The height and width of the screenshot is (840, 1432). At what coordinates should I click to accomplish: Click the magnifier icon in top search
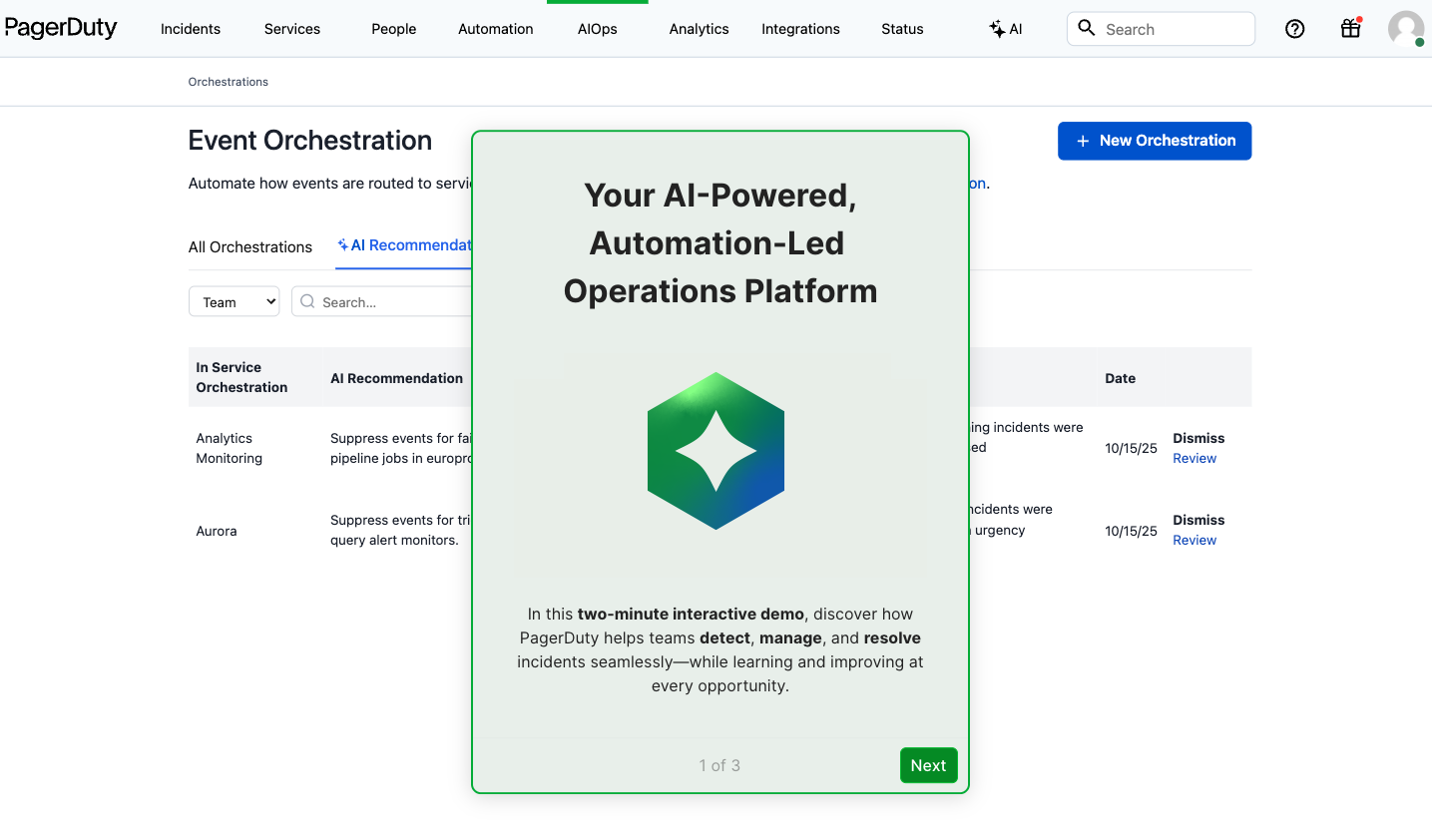click(x=1087, y=28)
